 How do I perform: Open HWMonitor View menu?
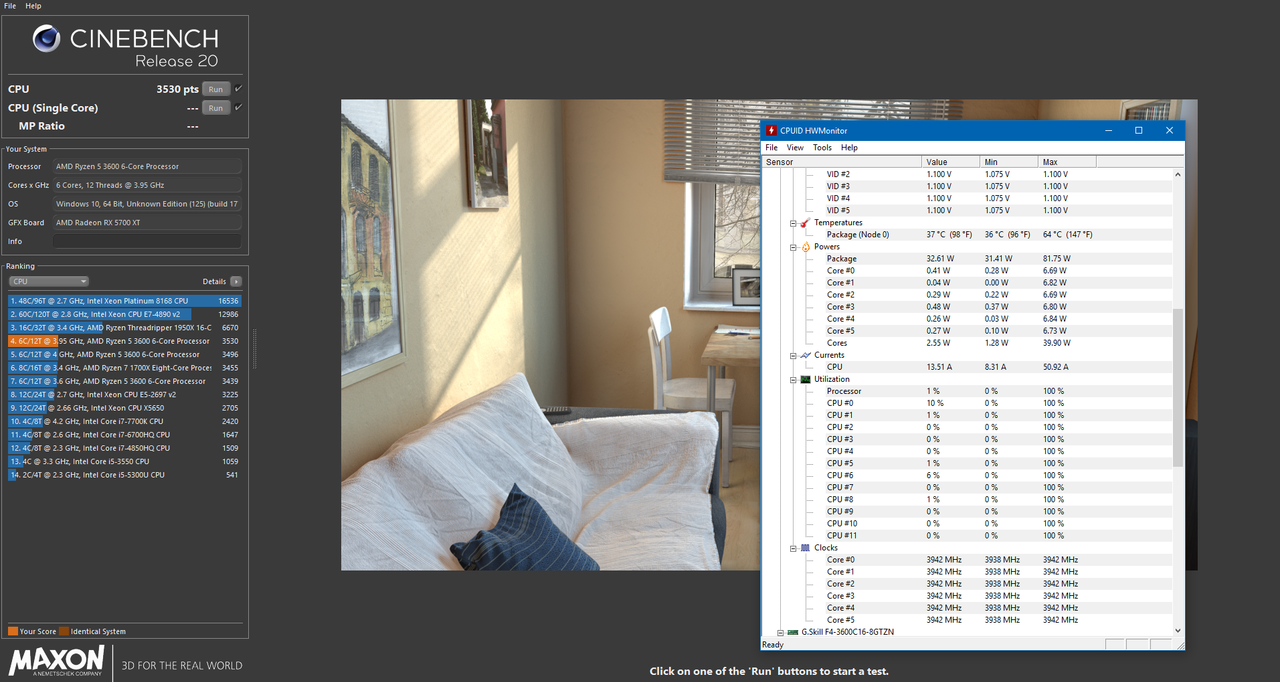coord(795,147)
